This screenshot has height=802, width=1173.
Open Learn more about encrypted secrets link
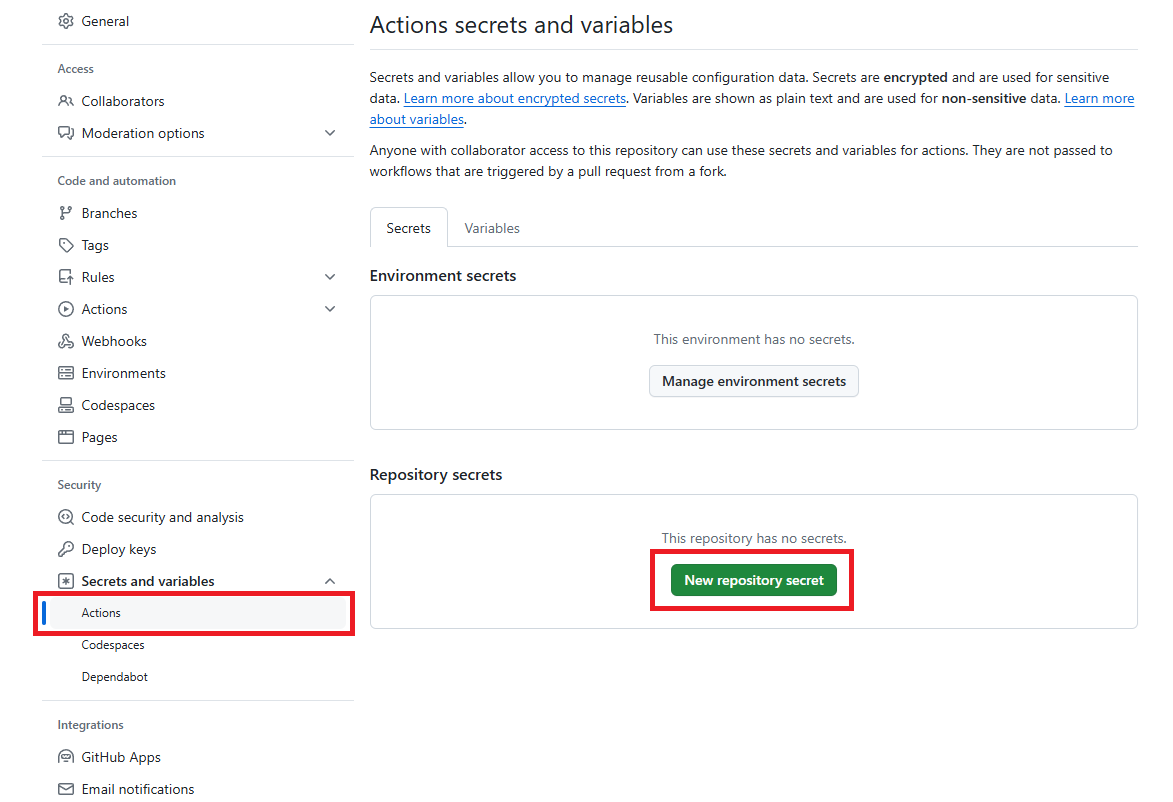coord(514,98)
